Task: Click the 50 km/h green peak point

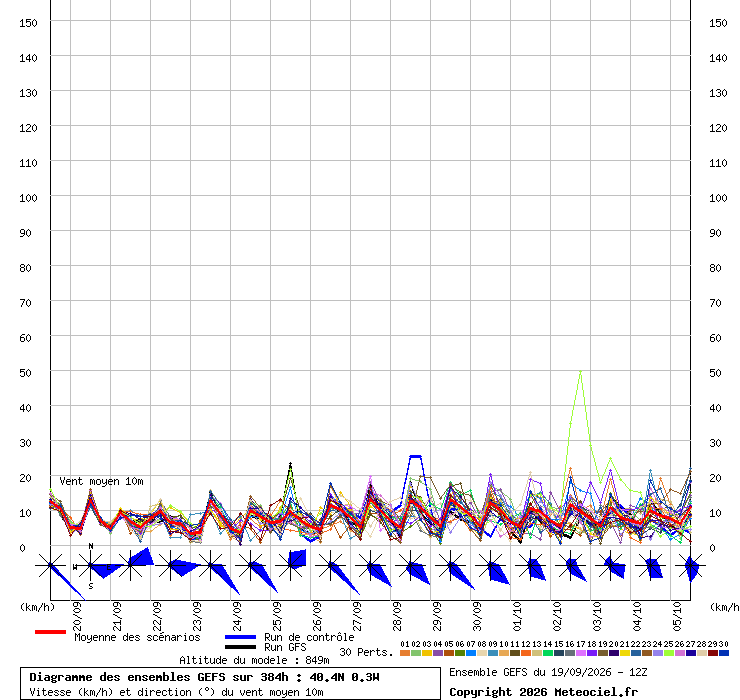Action: [580, 371]
